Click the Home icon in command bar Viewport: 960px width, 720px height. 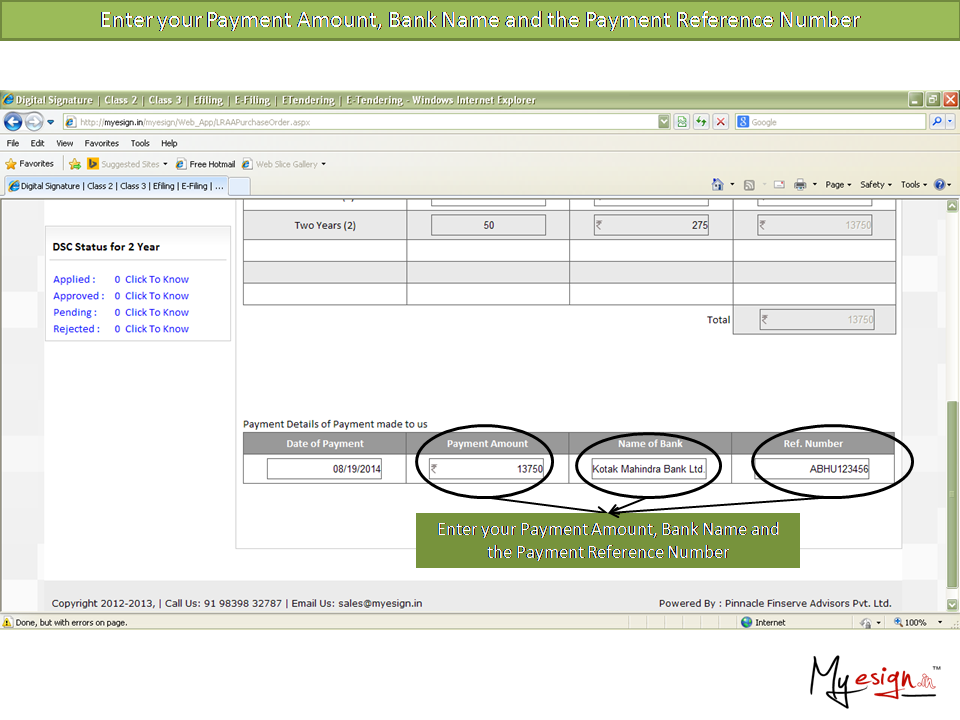click(x=717, y=185)
